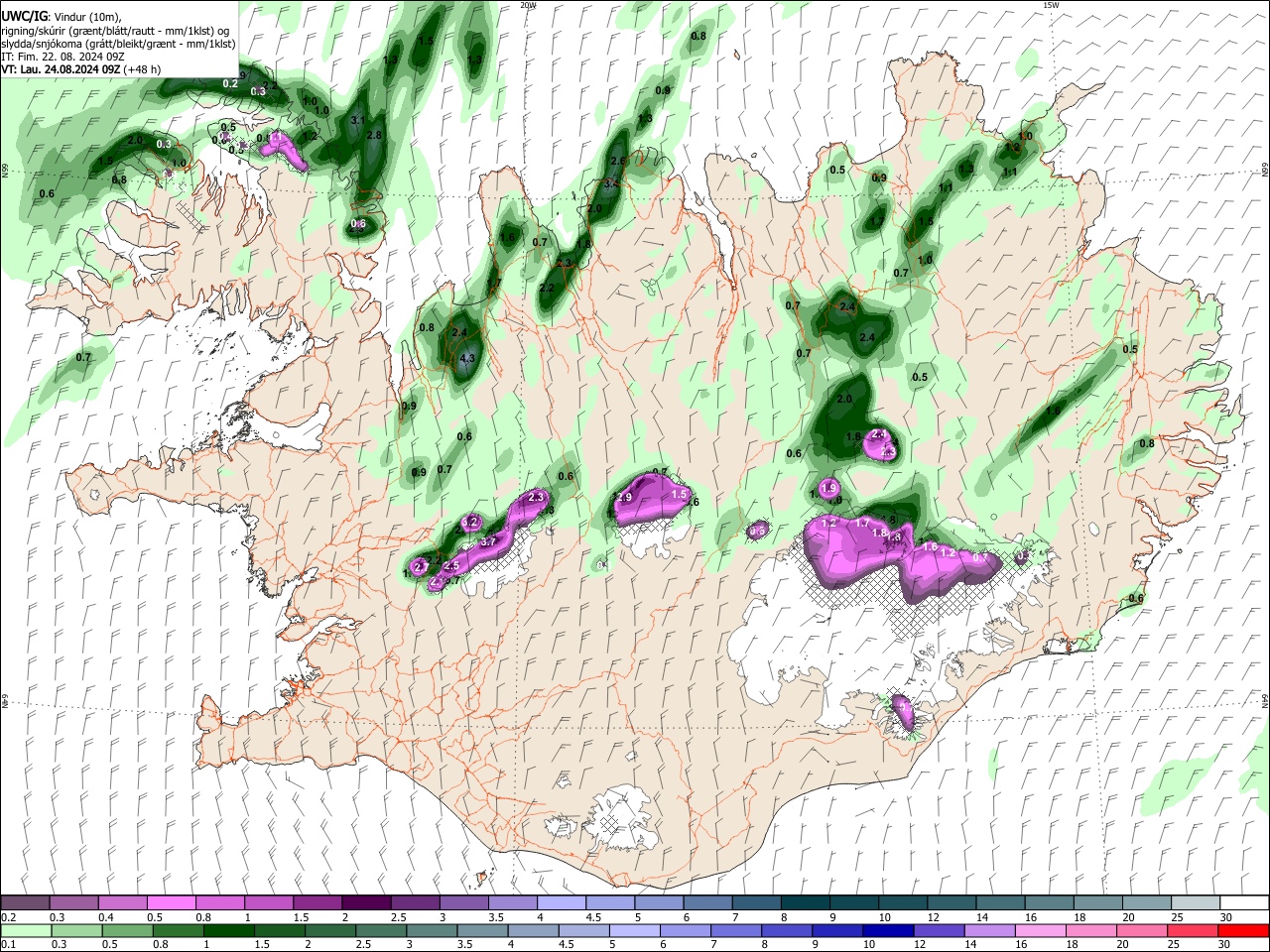Click the 'IT: Fim. 22. 08. 2024 09Z' line
This screenshot has width=1270, height=952.
pos(63,57)
